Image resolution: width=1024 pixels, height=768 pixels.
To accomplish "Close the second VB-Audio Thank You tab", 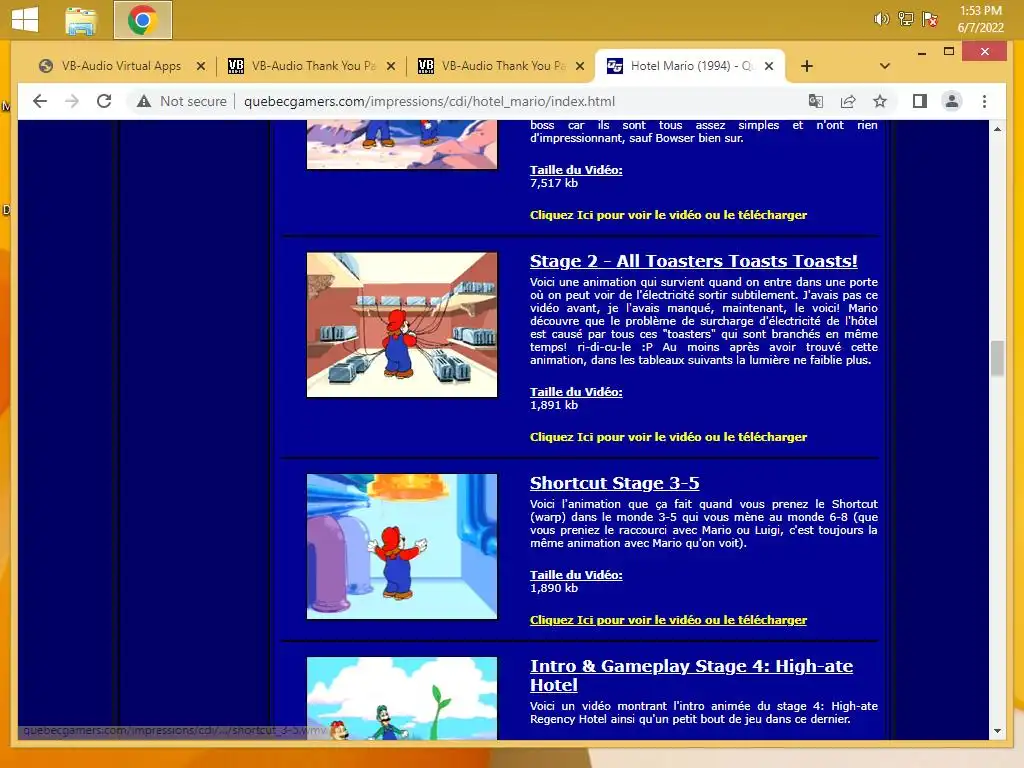I will click(580, 66).
